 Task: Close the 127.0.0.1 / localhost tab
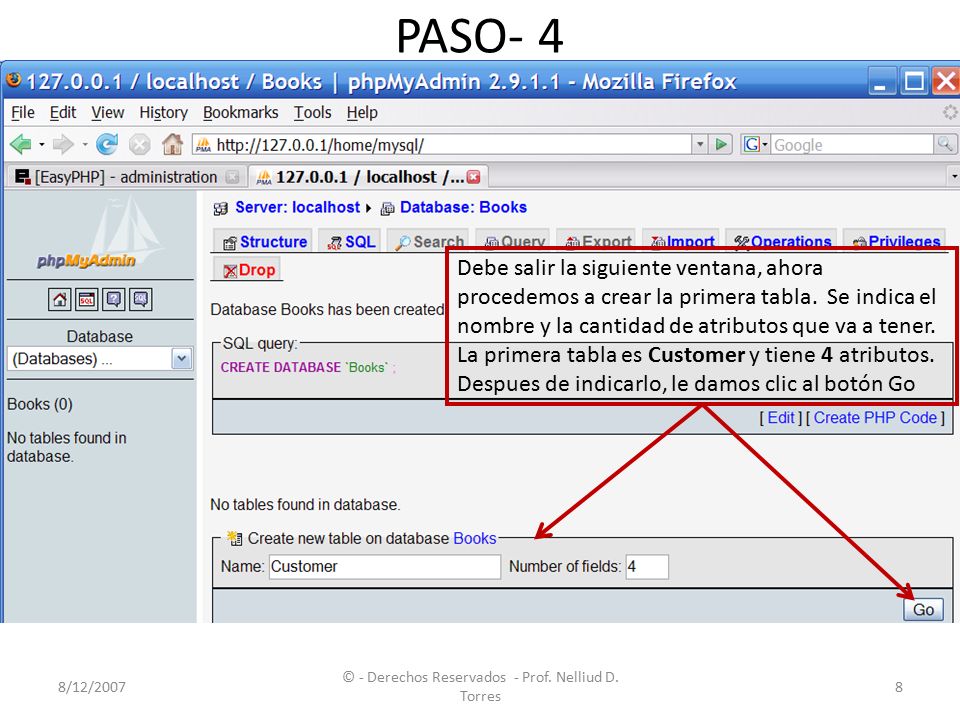pyautogui.click(x=473, y=177)
